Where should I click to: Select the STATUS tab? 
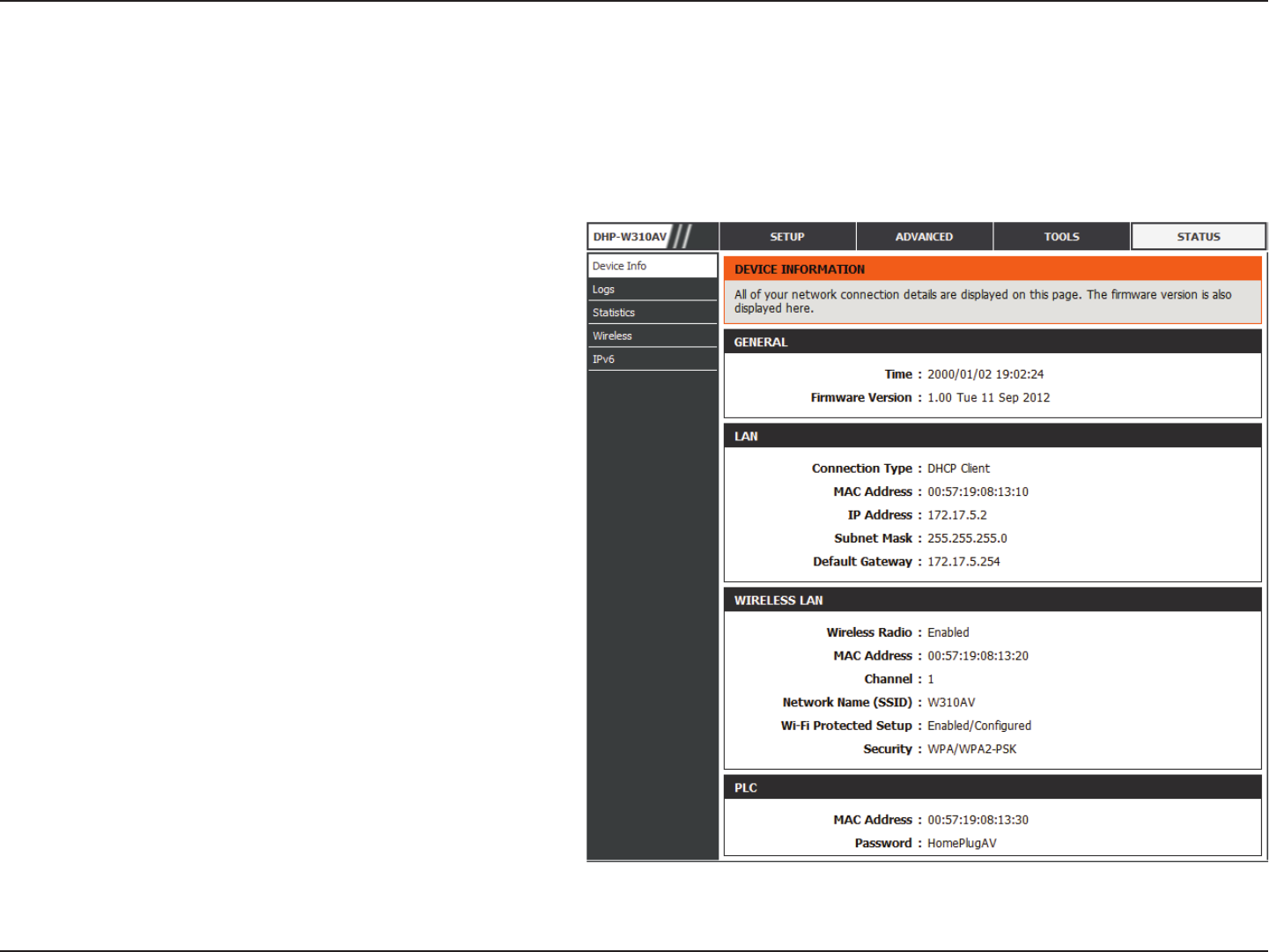coord(1199,237)
